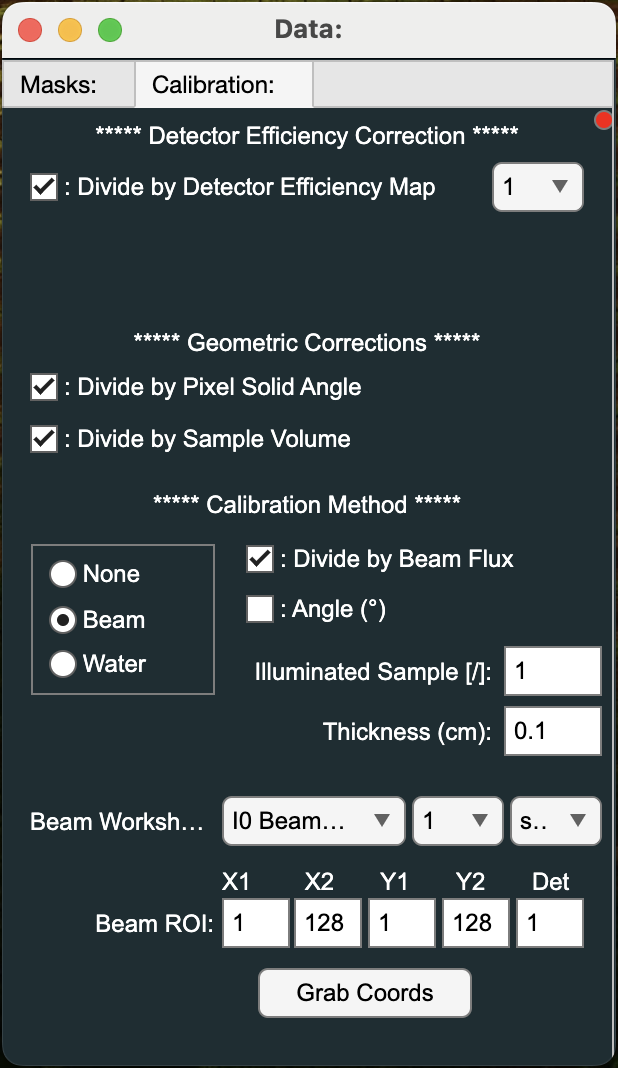Uncheck Divide by Pixel Solid Angle

[x=44, y=387]
